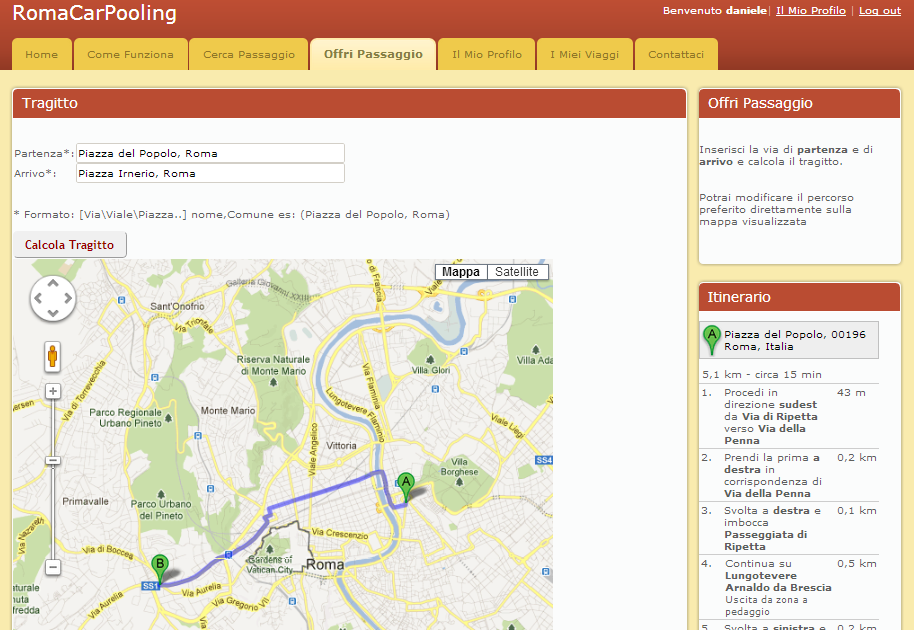This screenshot has height=630, width=914.
Task: Click the tree icon below Villa Borghese
Action: click(x=459, y=482)
